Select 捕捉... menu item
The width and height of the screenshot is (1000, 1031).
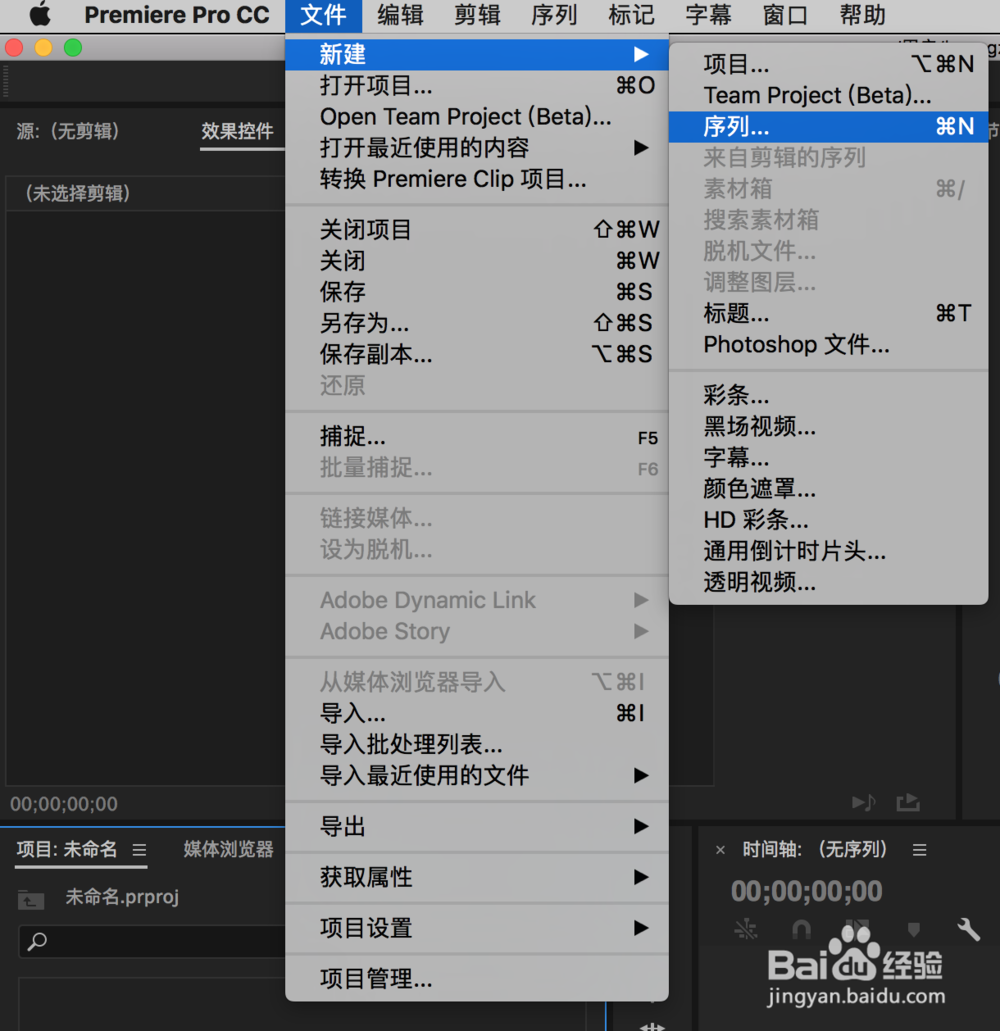coord(477,437)
